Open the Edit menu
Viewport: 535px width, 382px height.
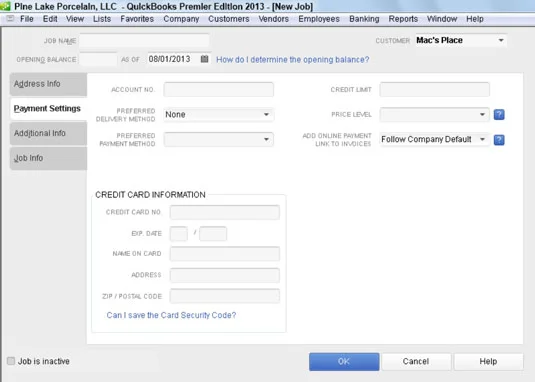click(50, 19)
